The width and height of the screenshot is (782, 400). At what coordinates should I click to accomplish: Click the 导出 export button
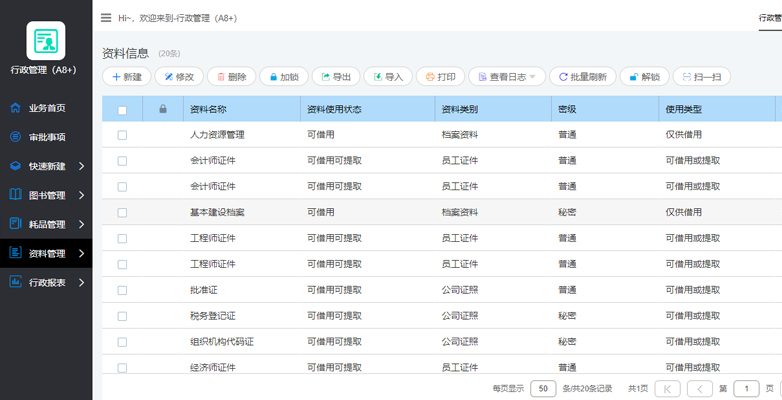point(335,77)
